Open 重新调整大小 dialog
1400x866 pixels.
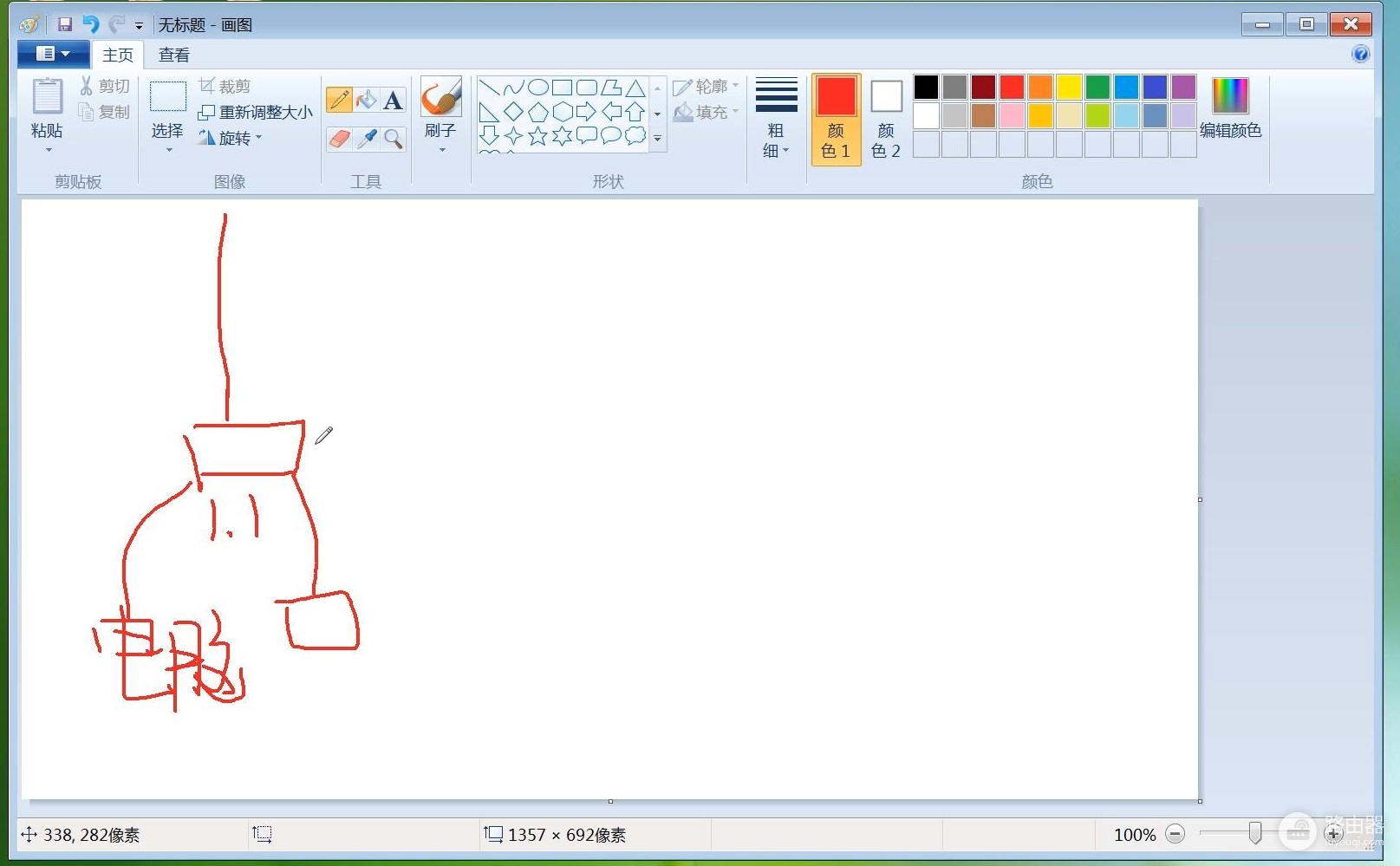click(x=255, y=112)
